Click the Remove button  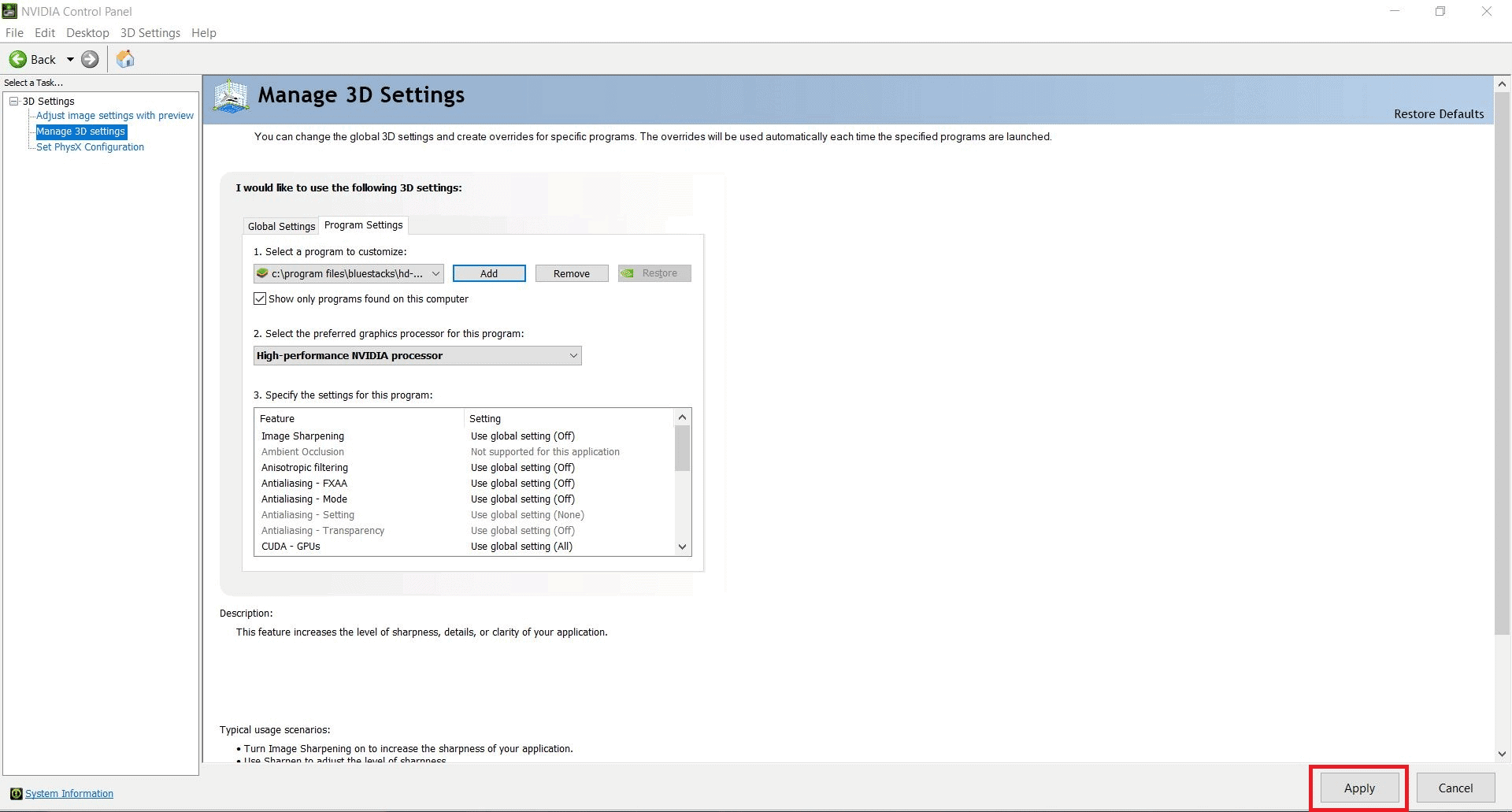(x=572, y=273)
